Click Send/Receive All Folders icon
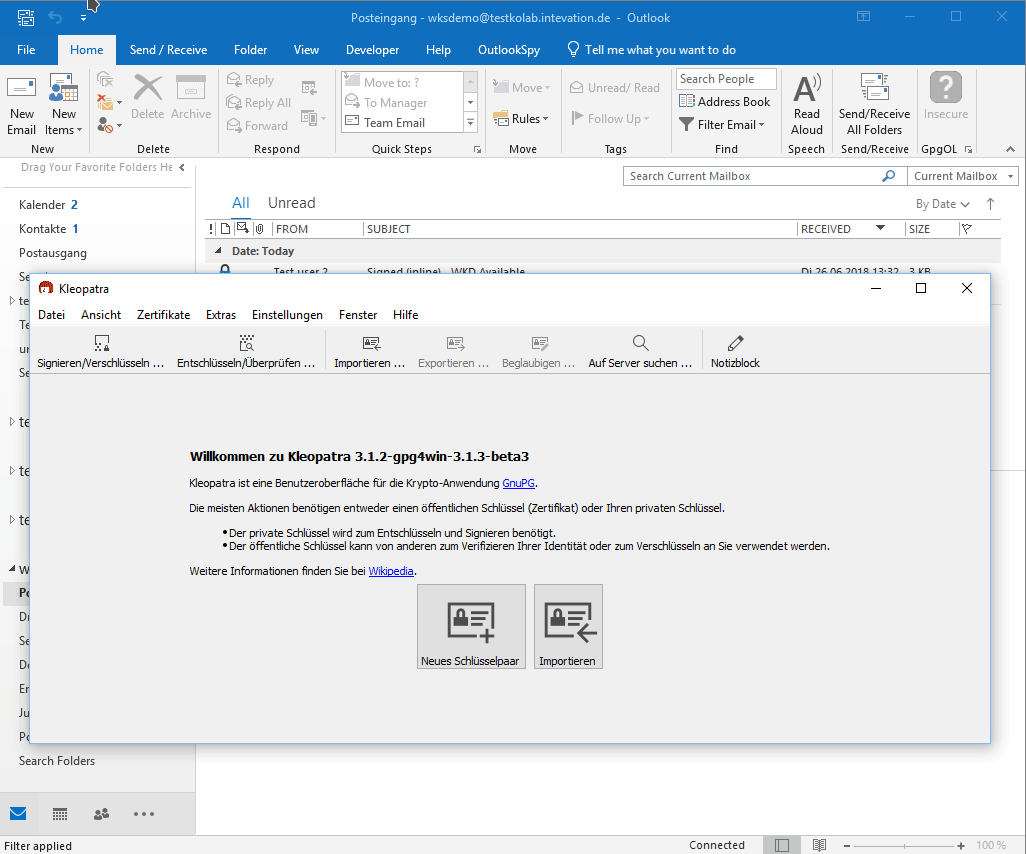This screenshot has height=854, width=1026. click(874, 105)
